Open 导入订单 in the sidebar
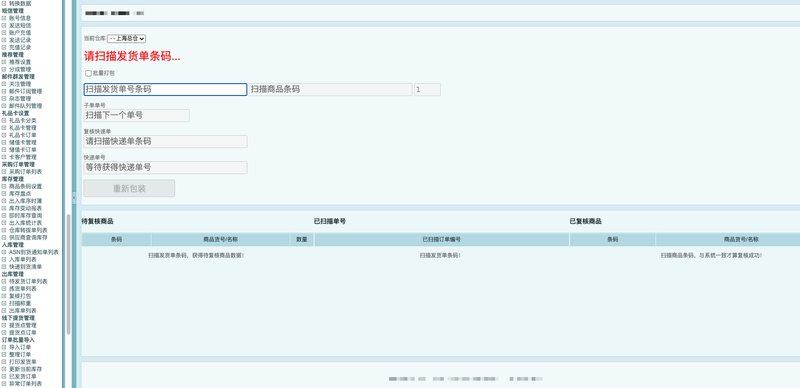800x388 pixels. coord(20,347)
